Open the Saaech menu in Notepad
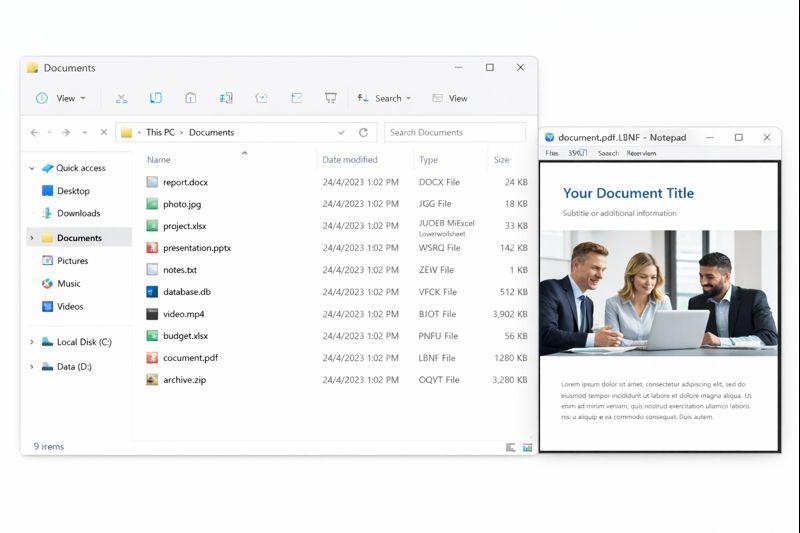Viewport: 800px width, 533px height. pyautogui.click(x=608, y=153)
